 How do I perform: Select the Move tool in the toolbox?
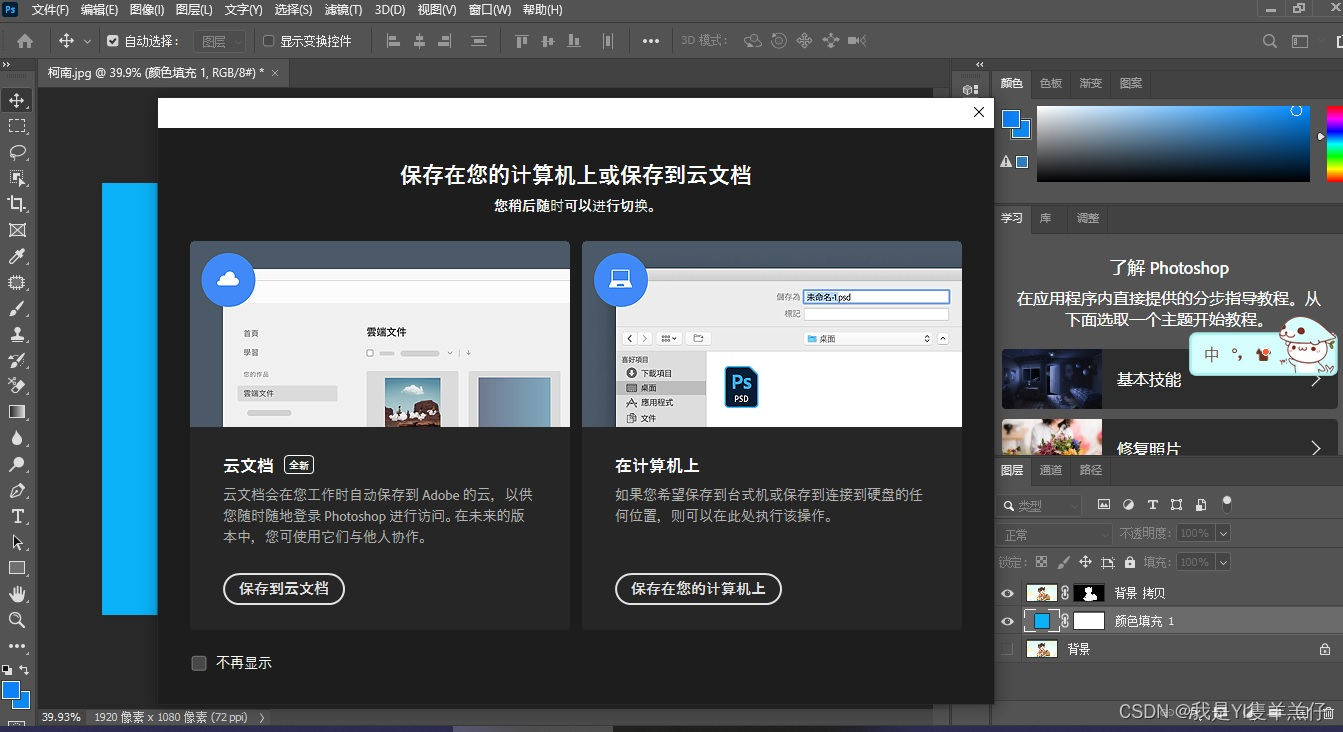pyautogui.click(x=17, y=100)
